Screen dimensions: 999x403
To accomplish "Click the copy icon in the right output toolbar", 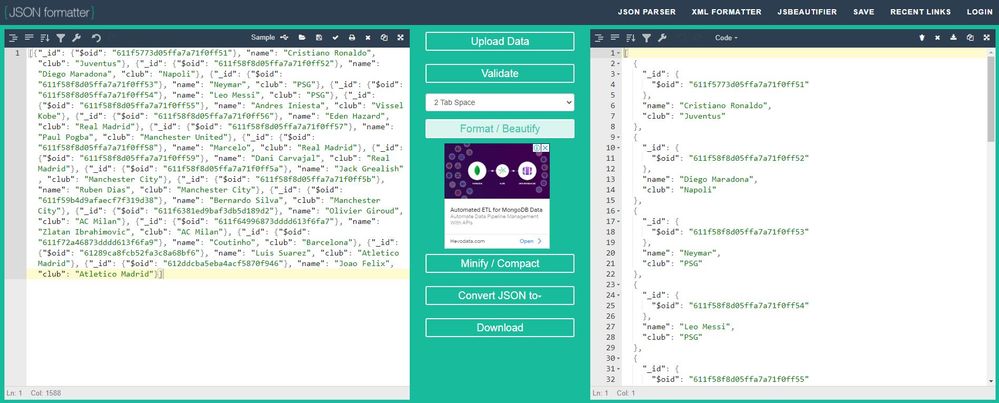I will coord(970,38).
